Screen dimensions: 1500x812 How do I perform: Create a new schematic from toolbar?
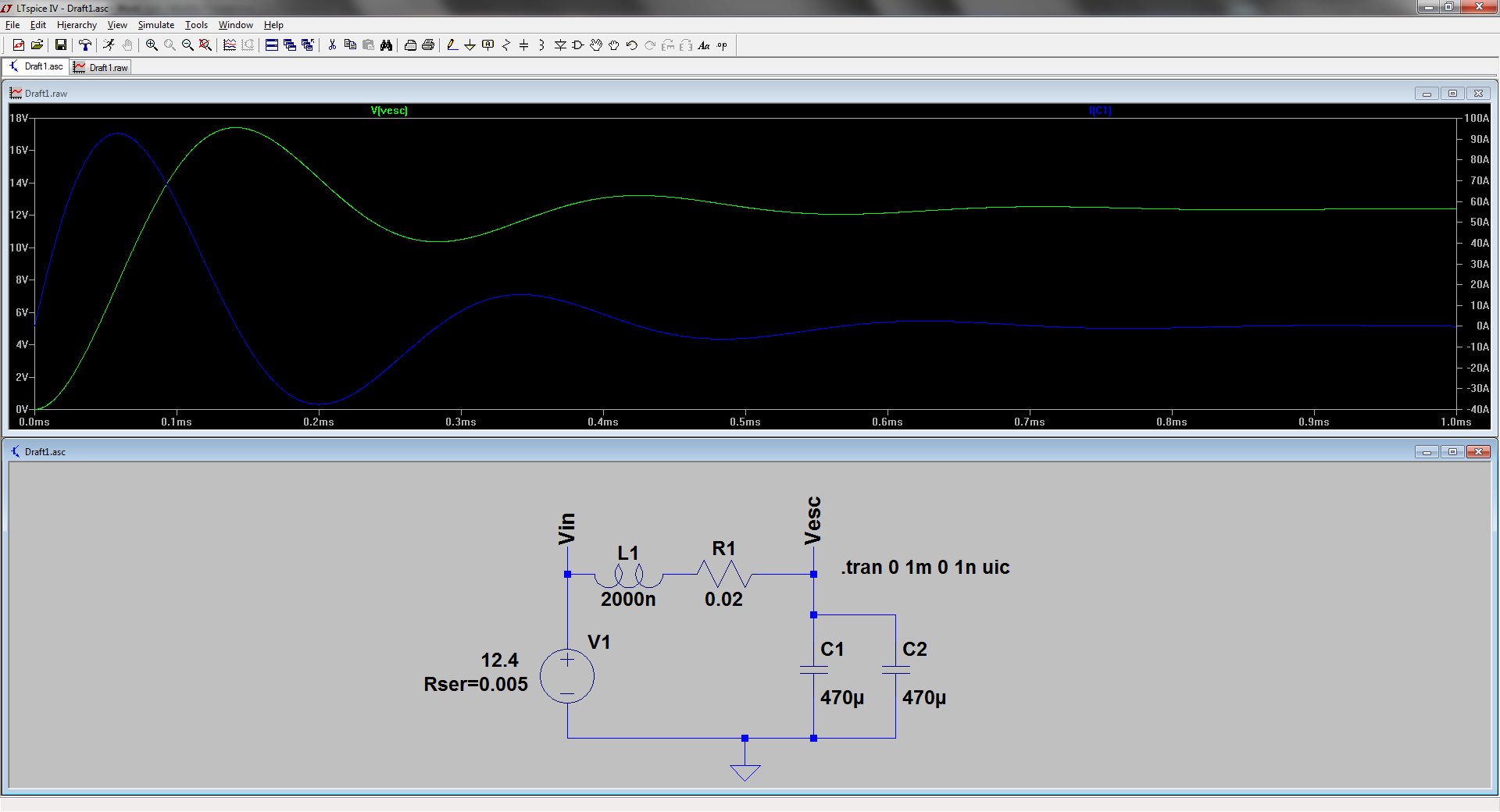(x=19, y=45)
